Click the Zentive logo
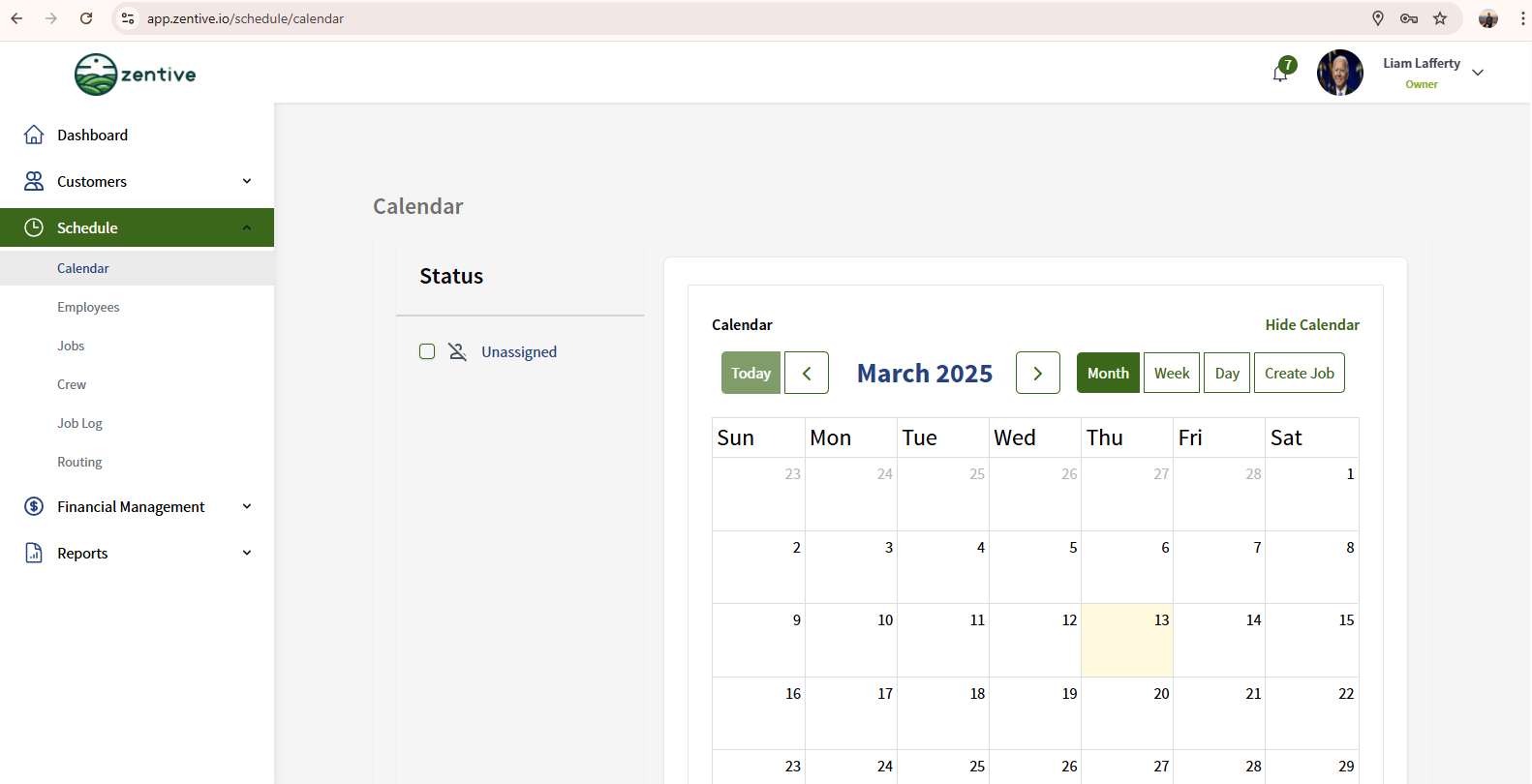This screenshot has height=784, width=1532. pyautogui.click(x=136, y=75)
